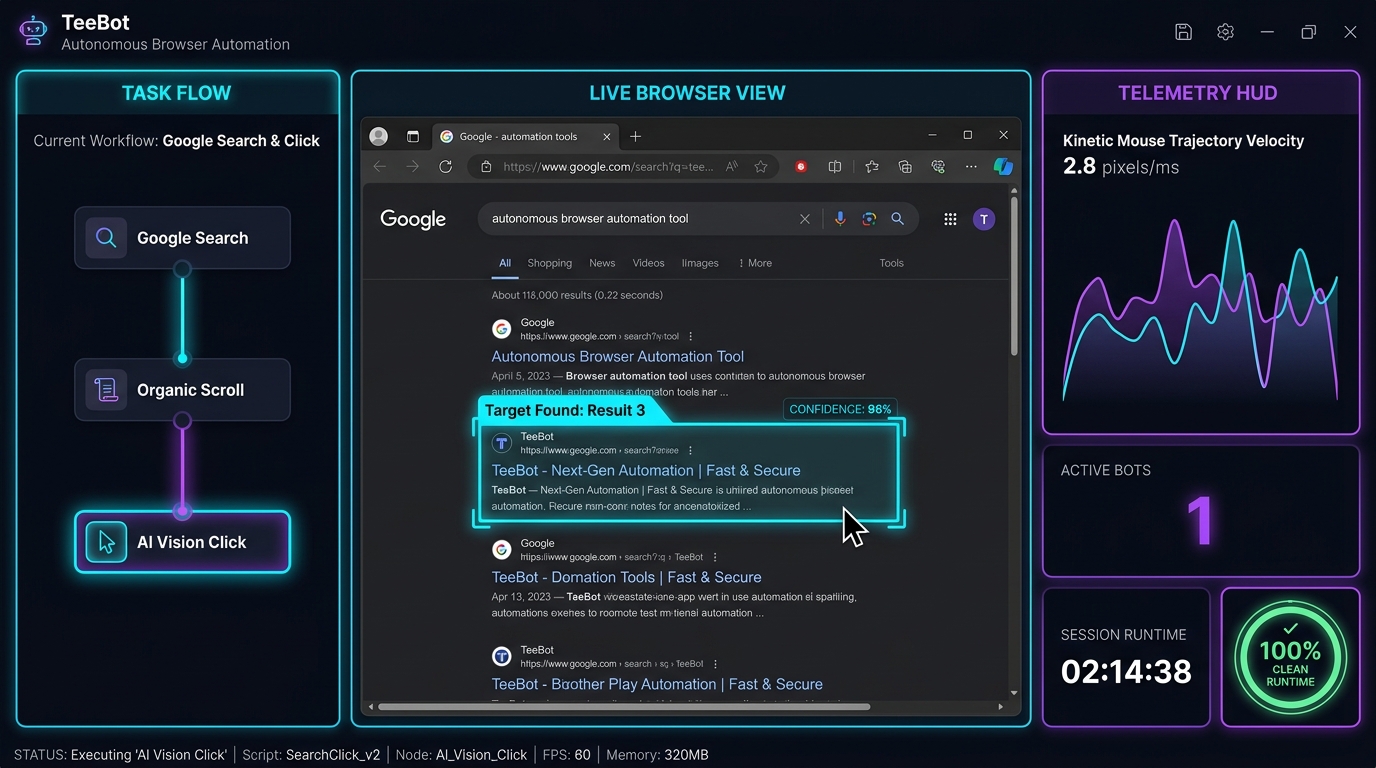Open browser three-dot settings menu
The width and height of the screenshot is (1376, 768).
(x=971, y=167)
